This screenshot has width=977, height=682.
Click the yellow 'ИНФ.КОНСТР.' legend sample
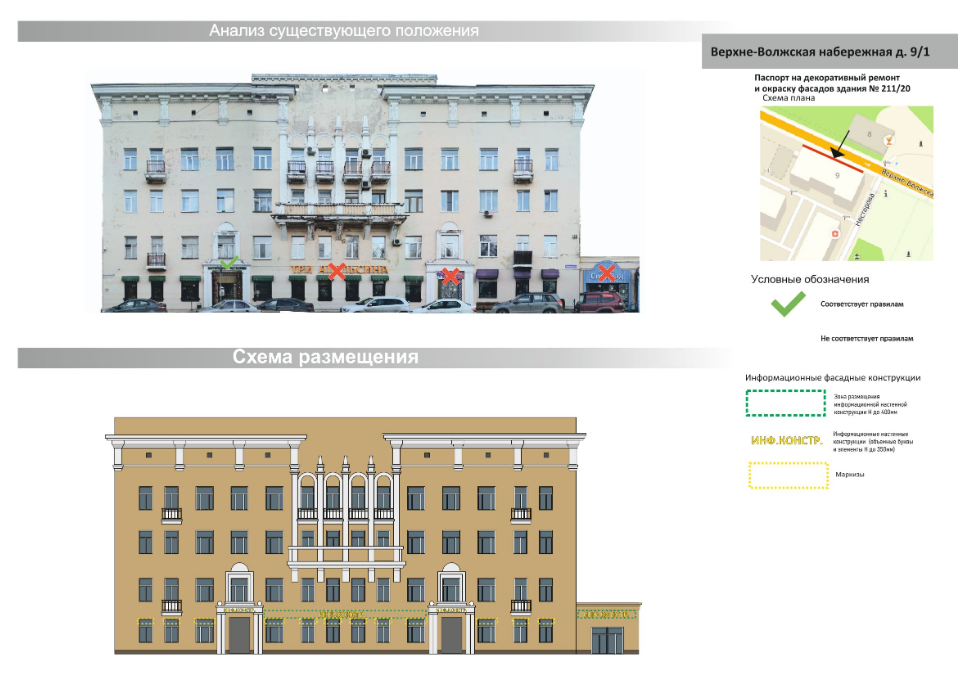(786, 440)
